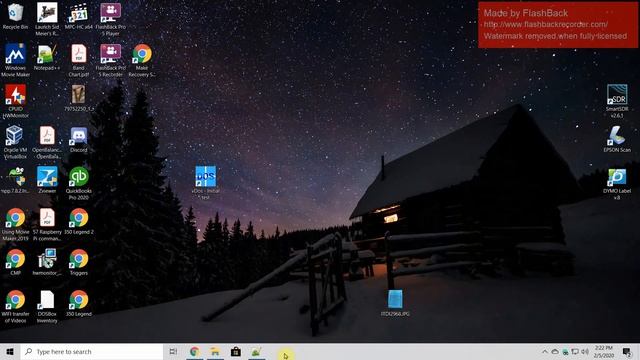This screenshot has width=640, height=360.
Task: Select the Recycle Bin desktop icon
Action: tap(15, 16)
